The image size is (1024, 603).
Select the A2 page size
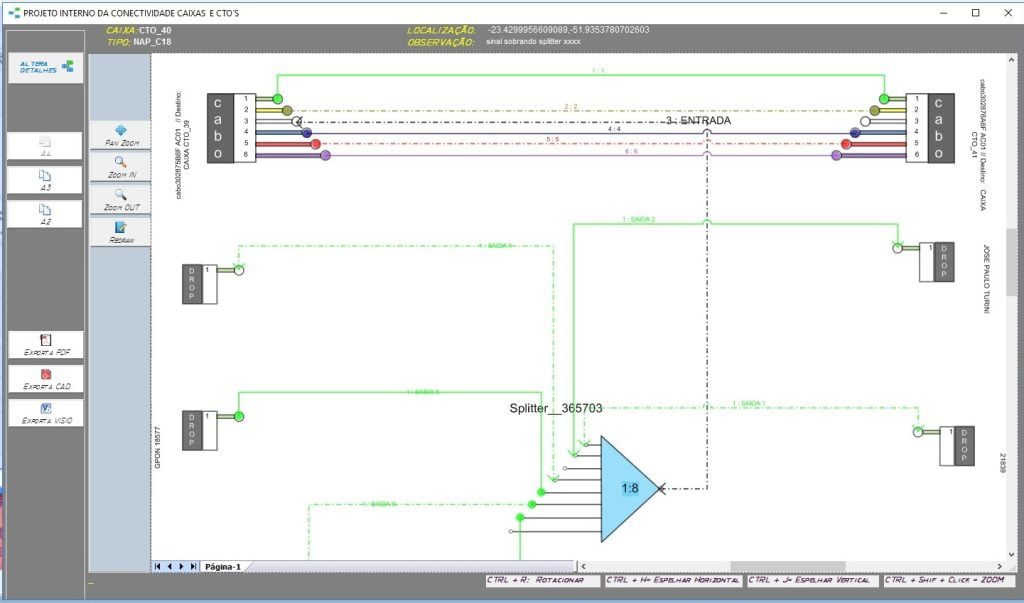(46, 214)
